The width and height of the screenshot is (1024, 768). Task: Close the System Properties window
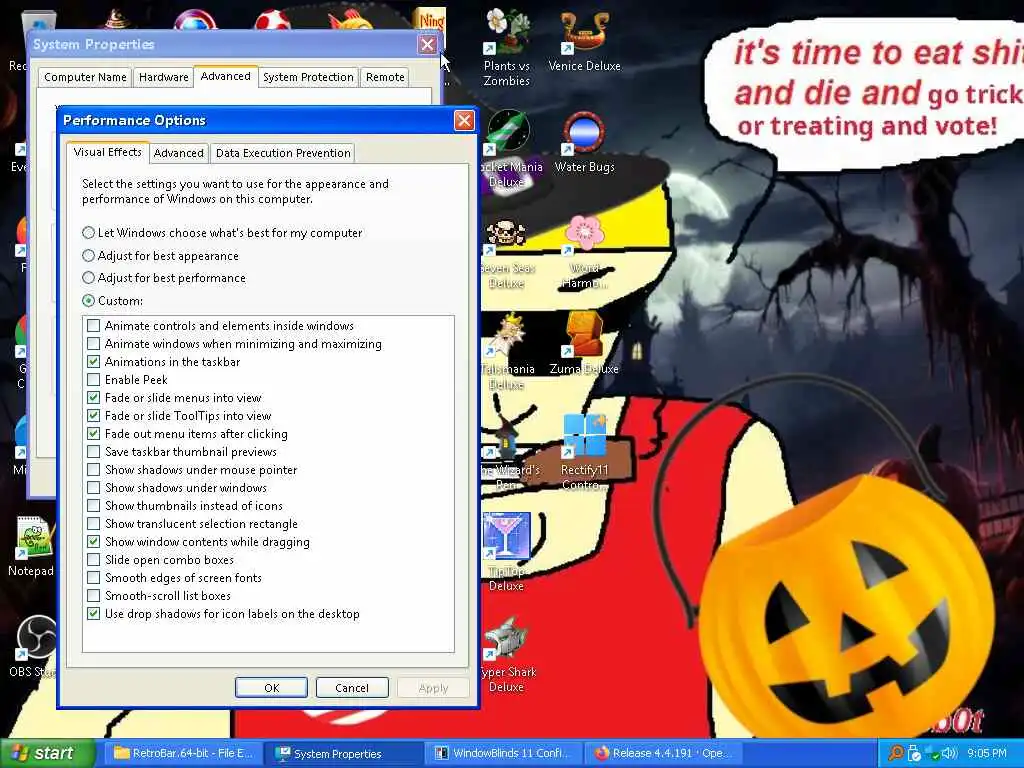[x=427, y=44]
